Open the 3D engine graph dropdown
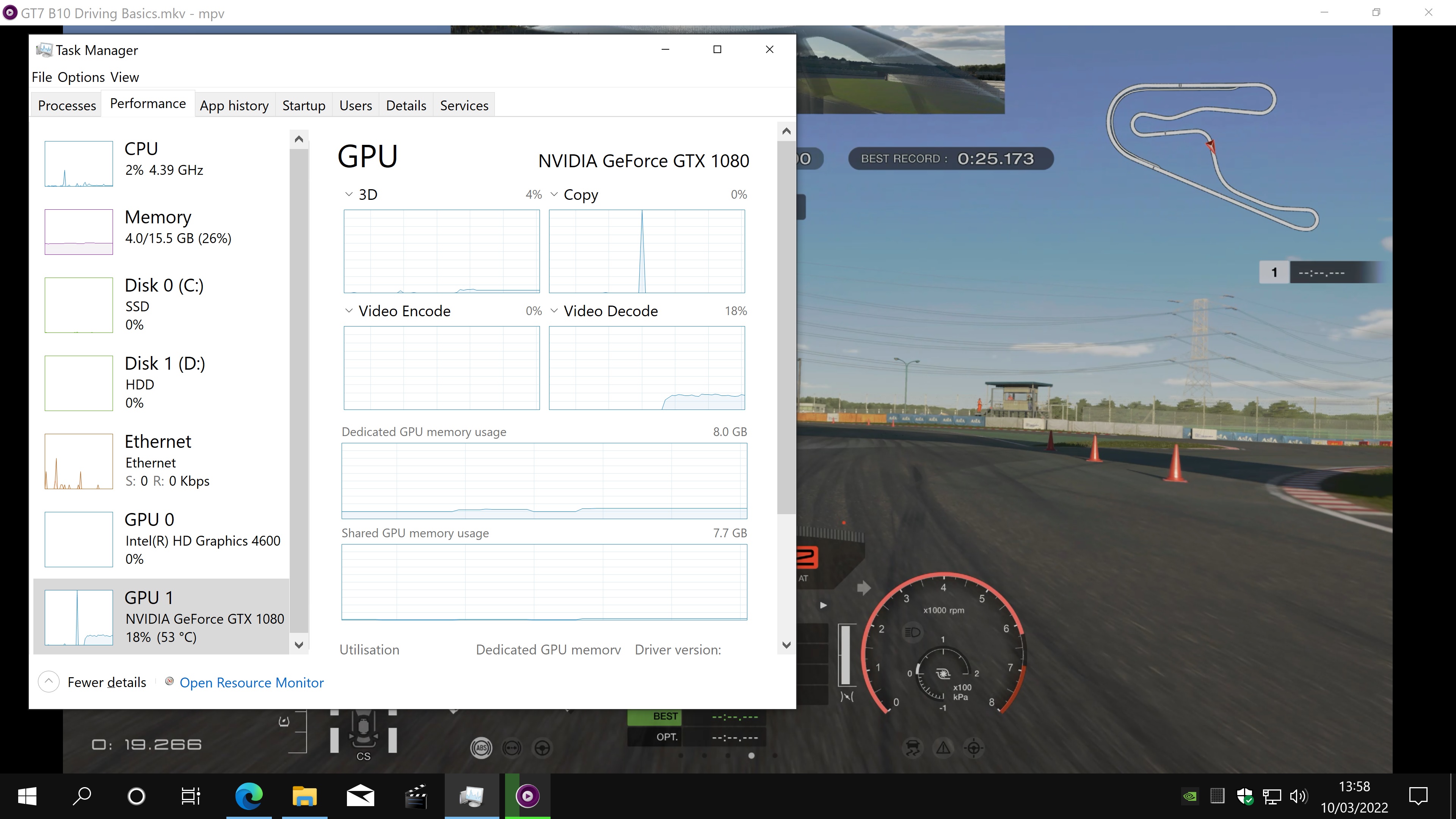The image size is (1456, 819). [349, 194]
